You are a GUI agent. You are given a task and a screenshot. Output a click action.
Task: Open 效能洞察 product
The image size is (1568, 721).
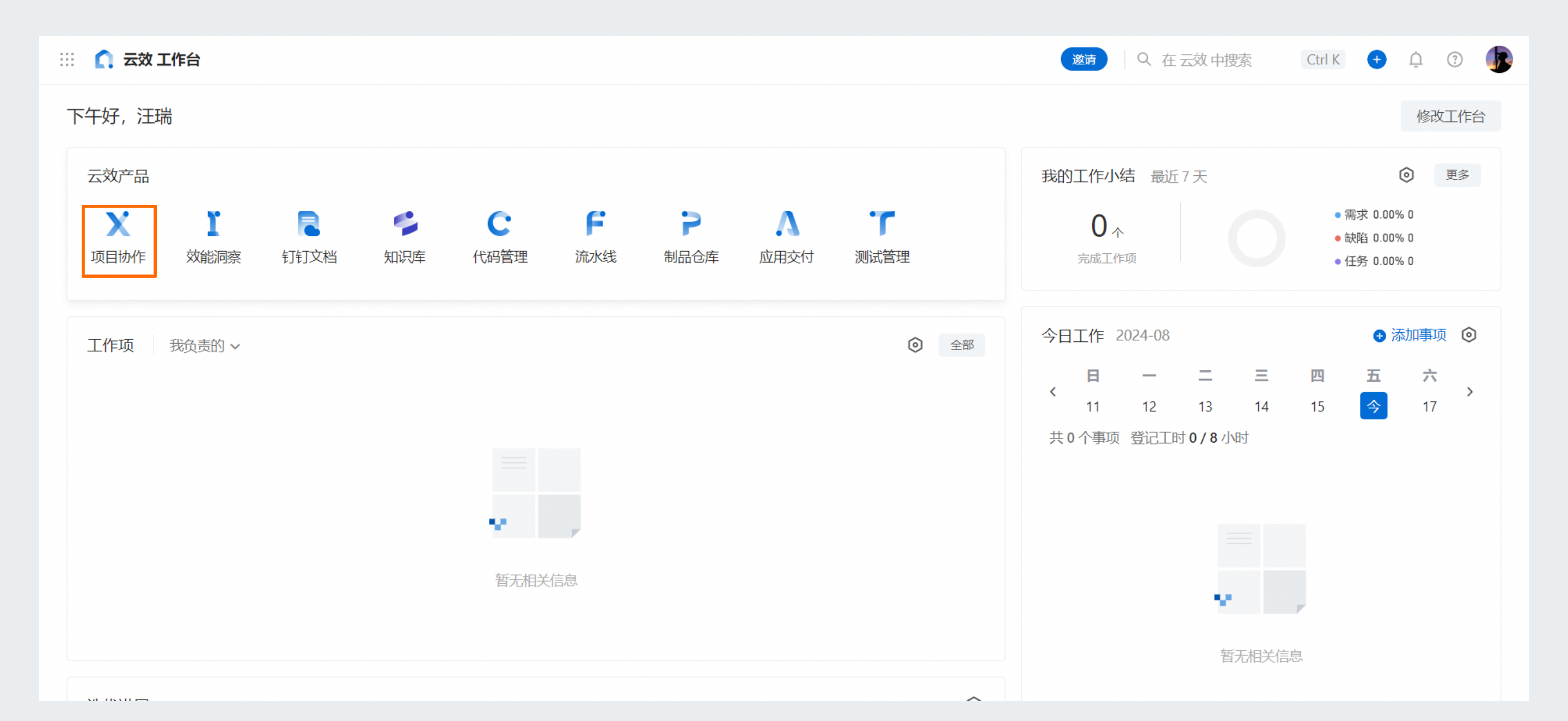213,238
